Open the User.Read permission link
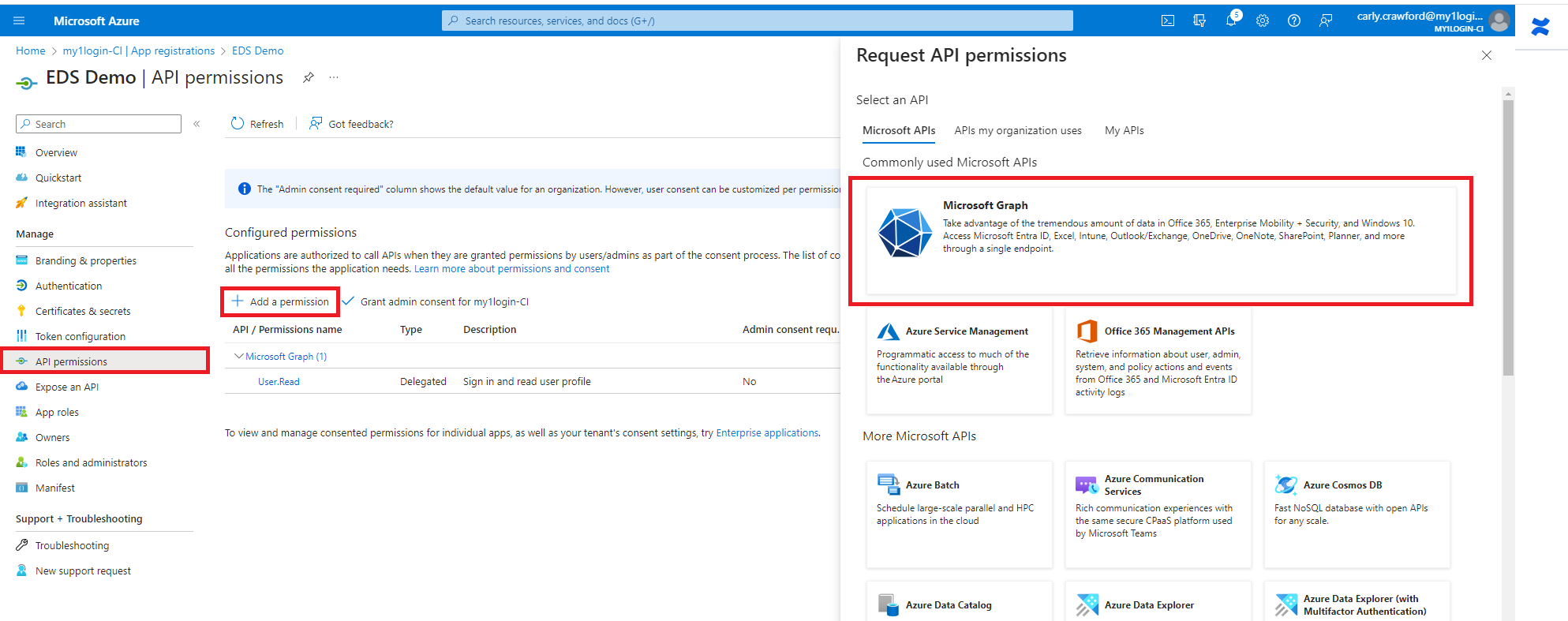1568x621 pixels. [279, 381]
